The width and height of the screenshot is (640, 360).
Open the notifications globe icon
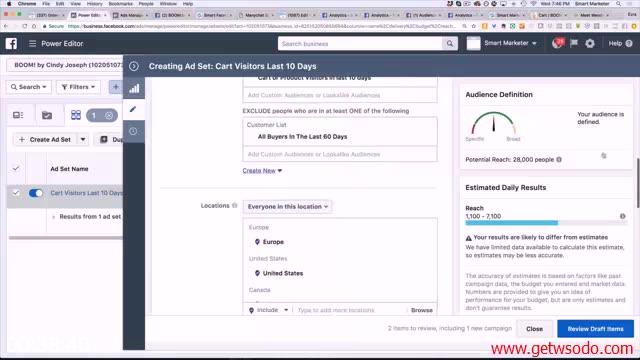click(x=557, y=43)
